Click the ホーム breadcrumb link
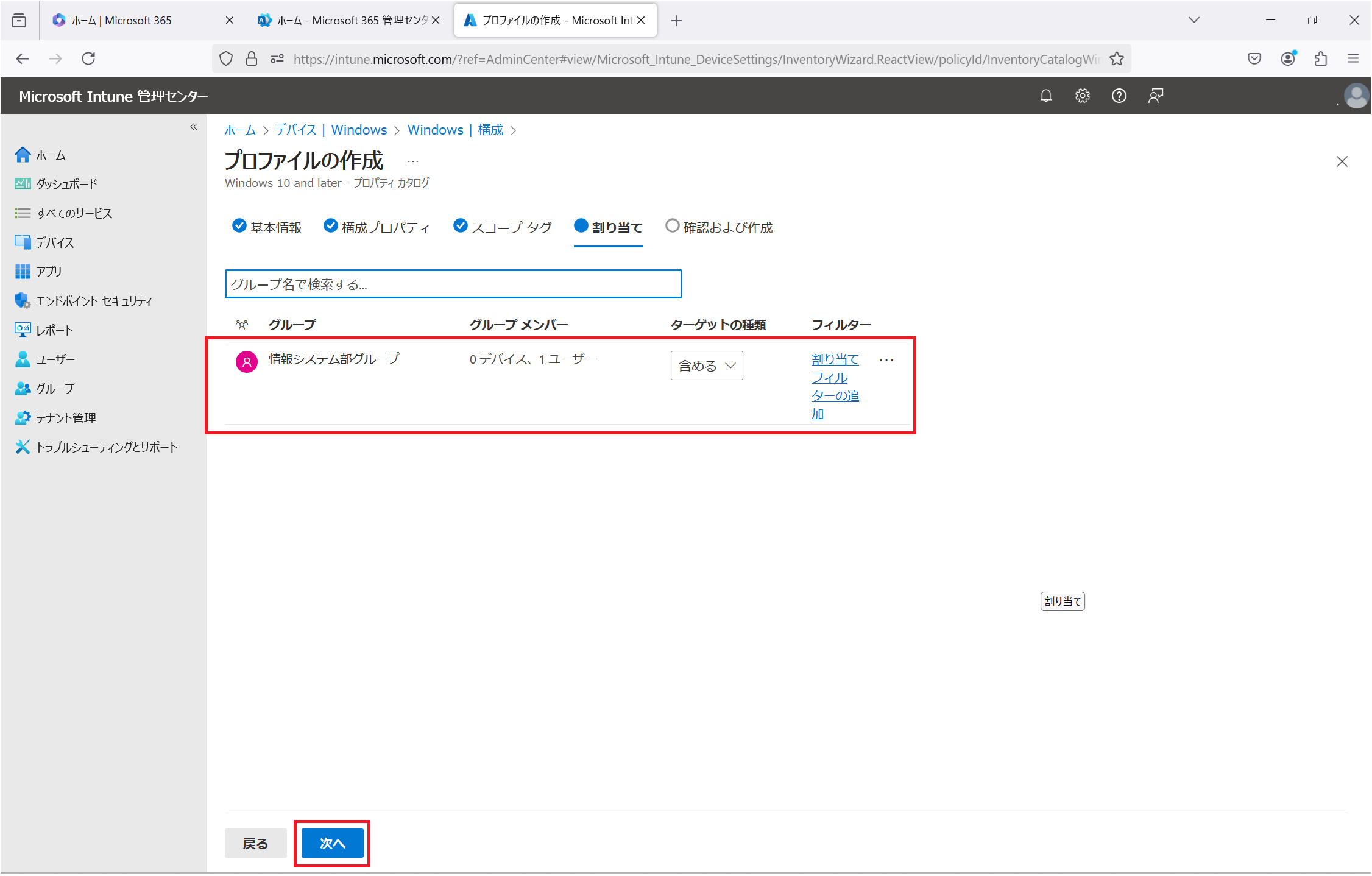 240,130
